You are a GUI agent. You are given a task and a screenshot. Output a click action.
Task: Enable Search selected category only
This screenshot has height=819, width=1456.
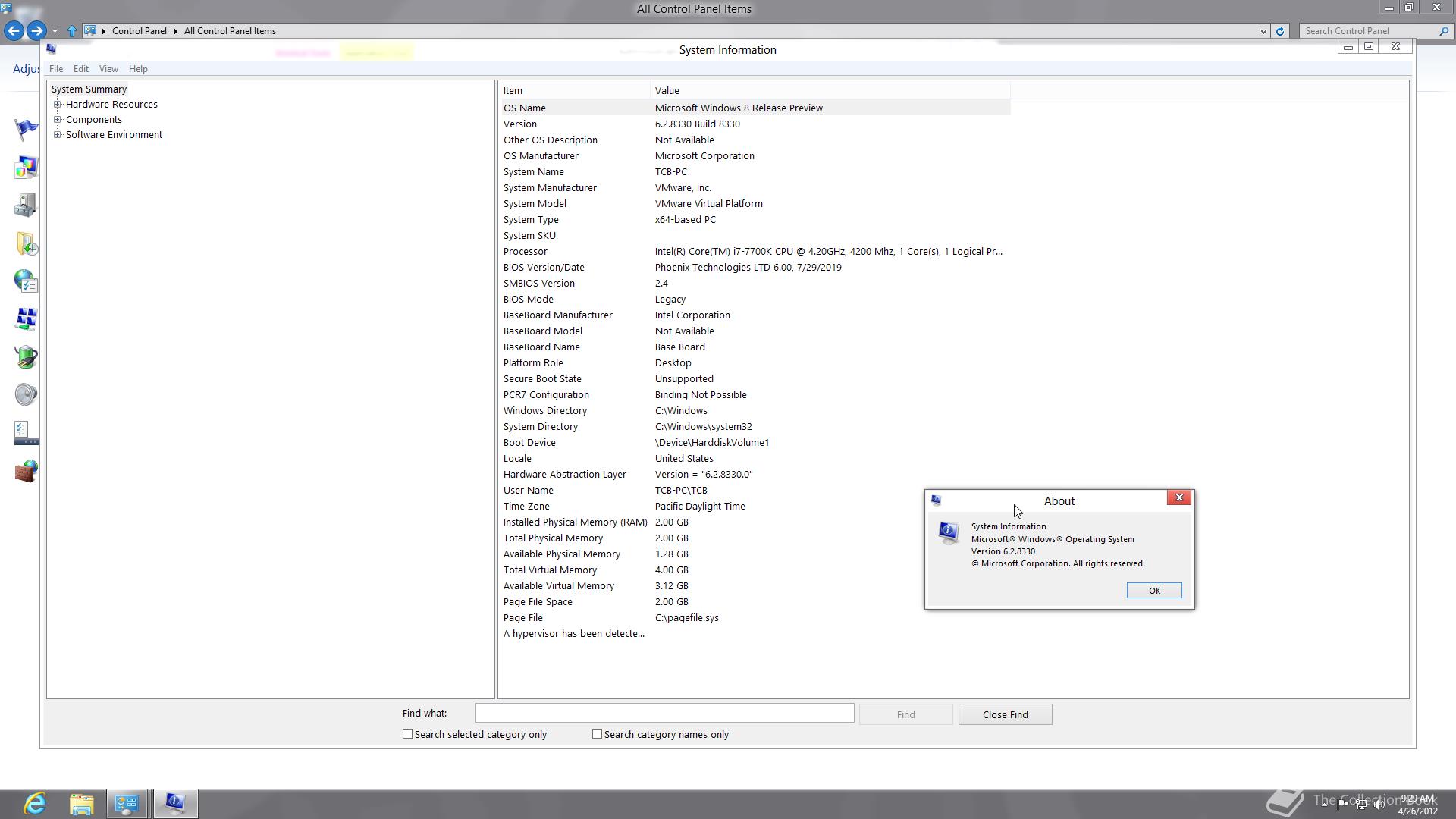[407, 734]
